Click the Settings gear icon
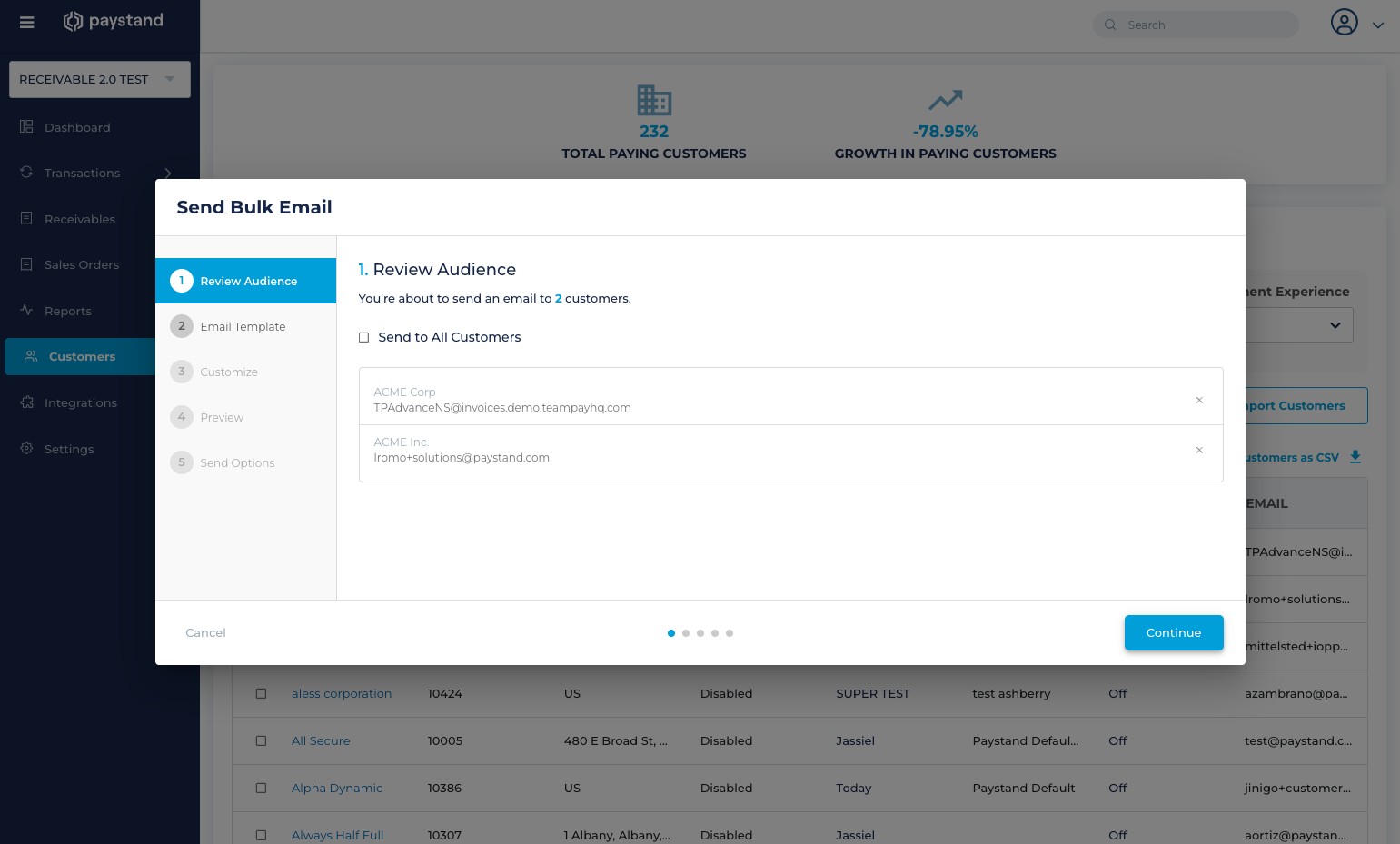This screenshot has height=844, width=1400. click(x=26, y=448)
